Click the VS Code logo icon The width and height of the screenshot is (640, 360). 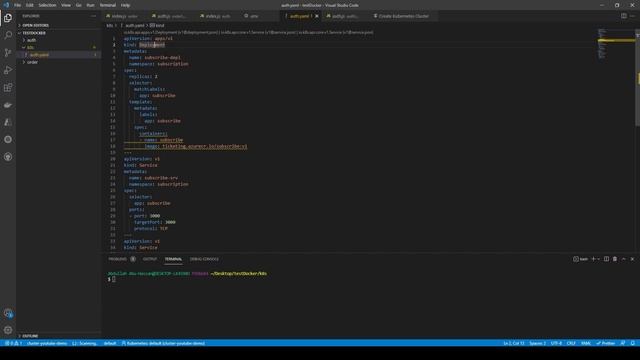click(x=6, y=5)
